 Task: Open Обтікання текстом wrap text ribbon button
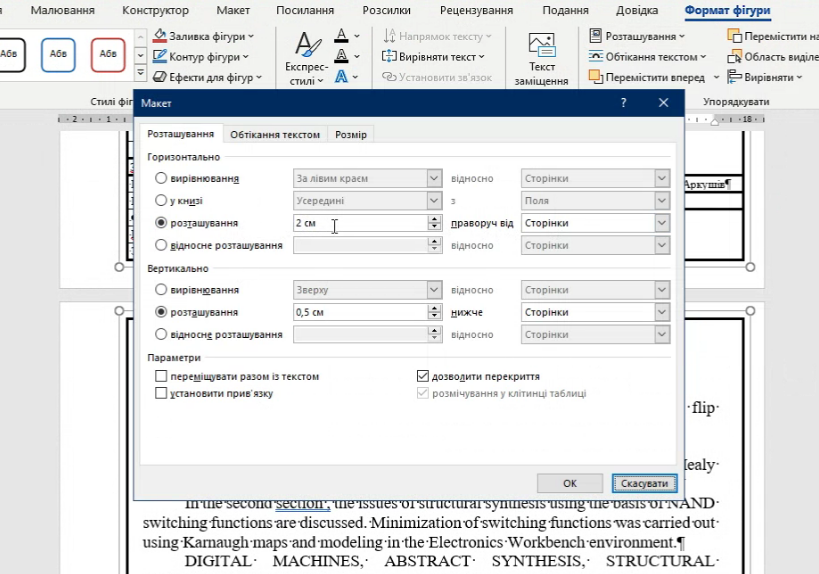648,56
